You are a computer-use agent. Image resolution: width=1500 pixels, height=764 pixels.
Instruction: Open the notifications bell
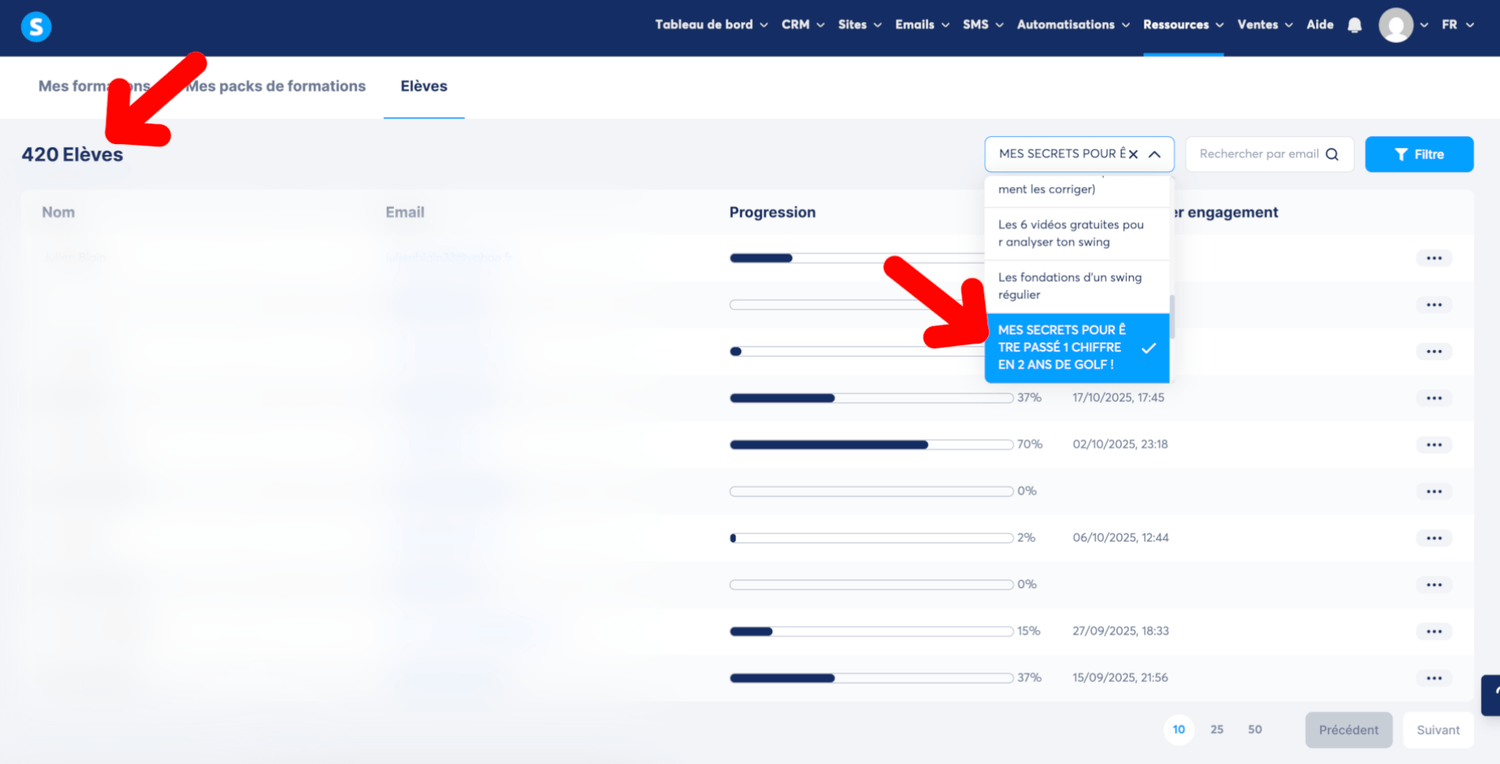tap(1354, 25)
